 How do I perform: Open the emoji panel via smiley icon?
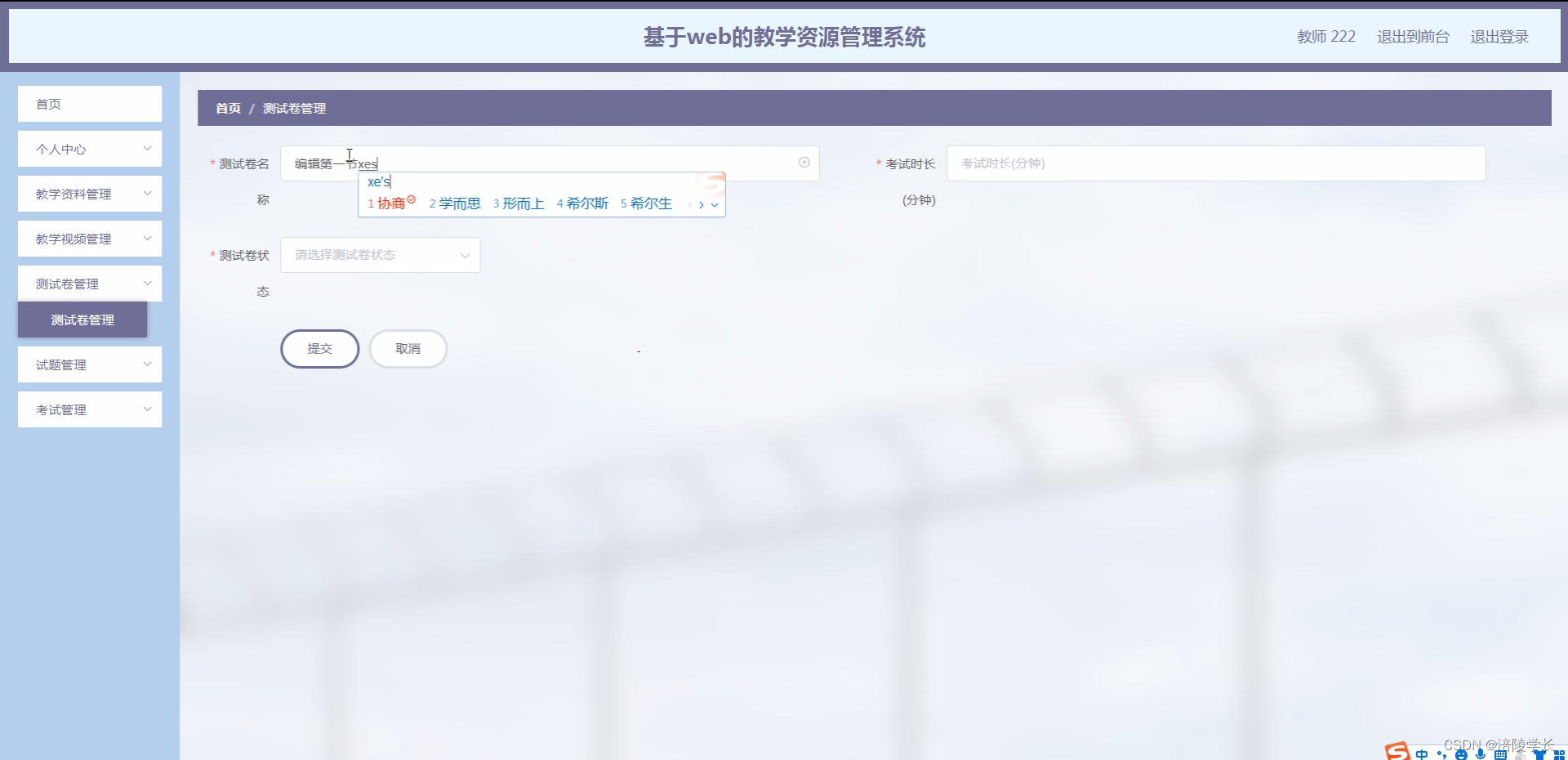pyautogui.click(x=1463, y=755)
